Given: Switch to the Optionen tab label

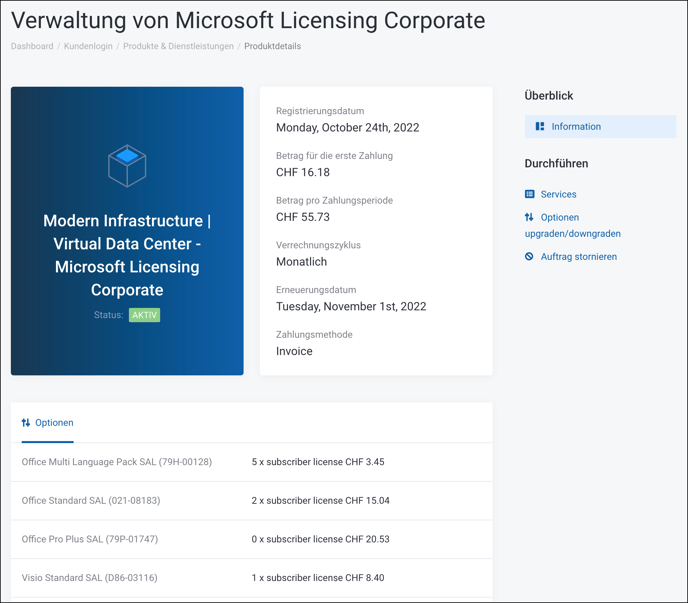Looking at the screenshot, I should coord(54,423).
